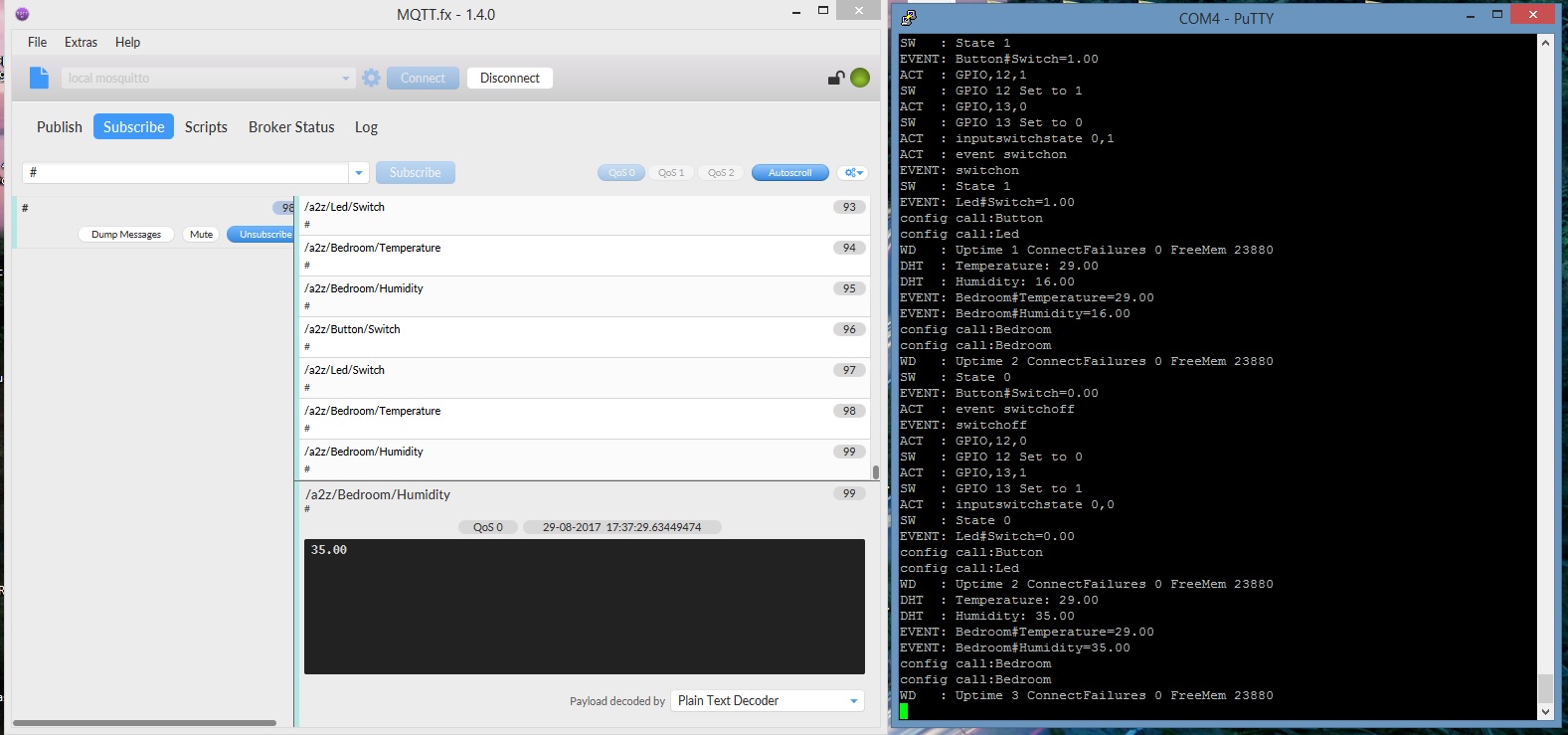Click the message list vertical scrollbar
The height and width of the screenshot is (735, 1568).
[x=875, y=471]
